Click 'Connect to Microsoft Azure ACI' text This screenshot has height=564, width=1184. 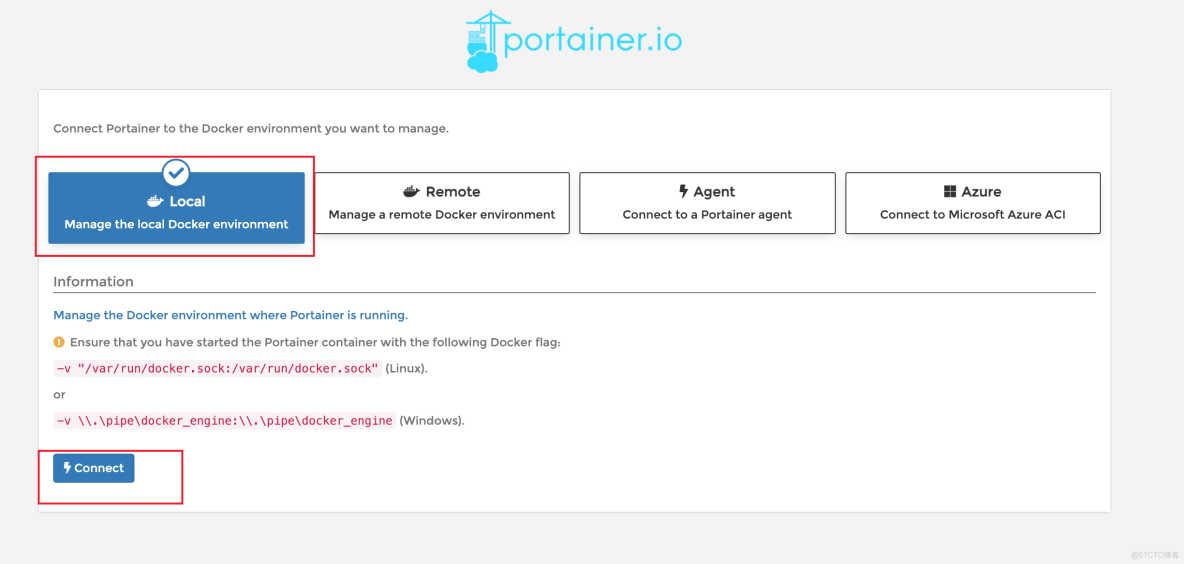[973, 214]
